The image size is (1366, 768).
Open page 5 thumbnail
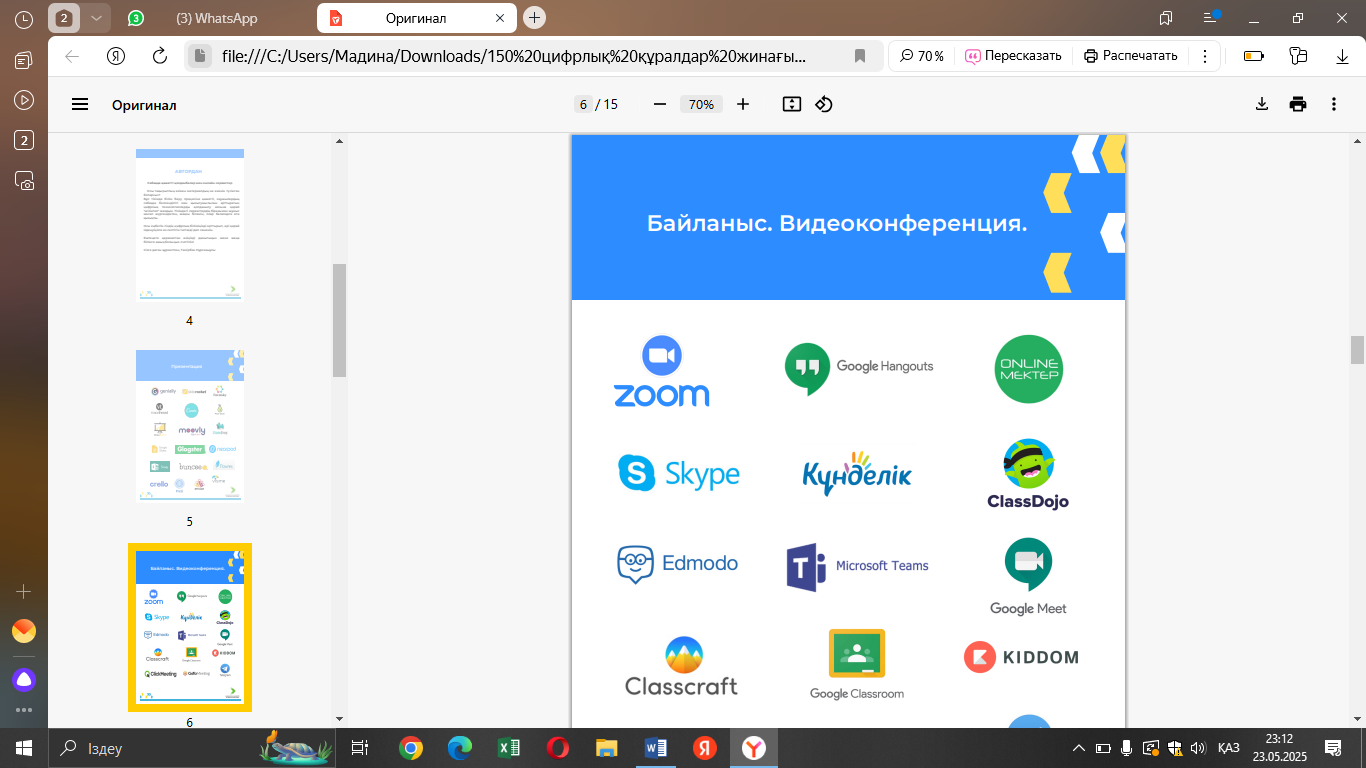[x=190, y=426]
